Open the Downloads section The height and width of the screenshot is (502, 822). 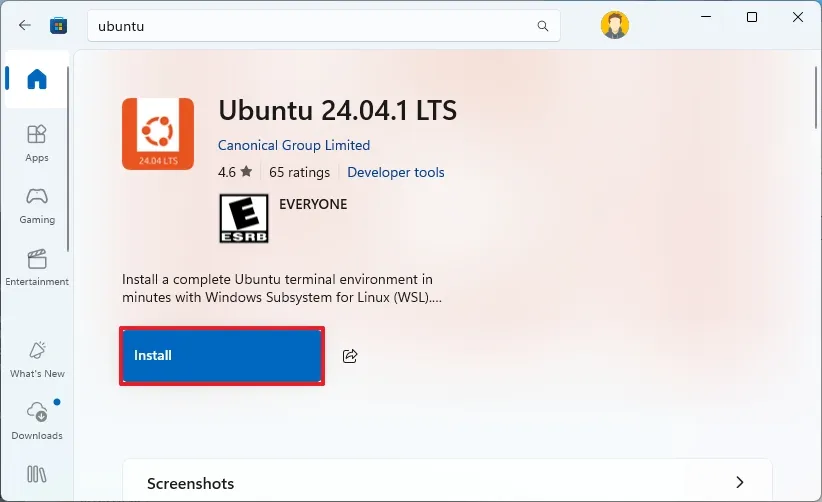37,421
